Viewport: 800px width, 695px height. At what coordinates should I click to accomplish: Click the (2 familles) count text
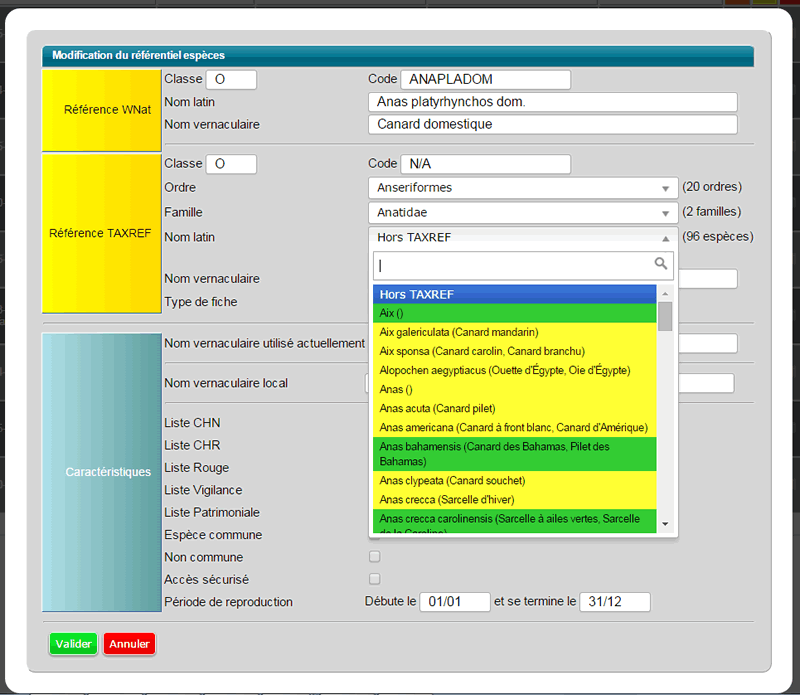711,212
